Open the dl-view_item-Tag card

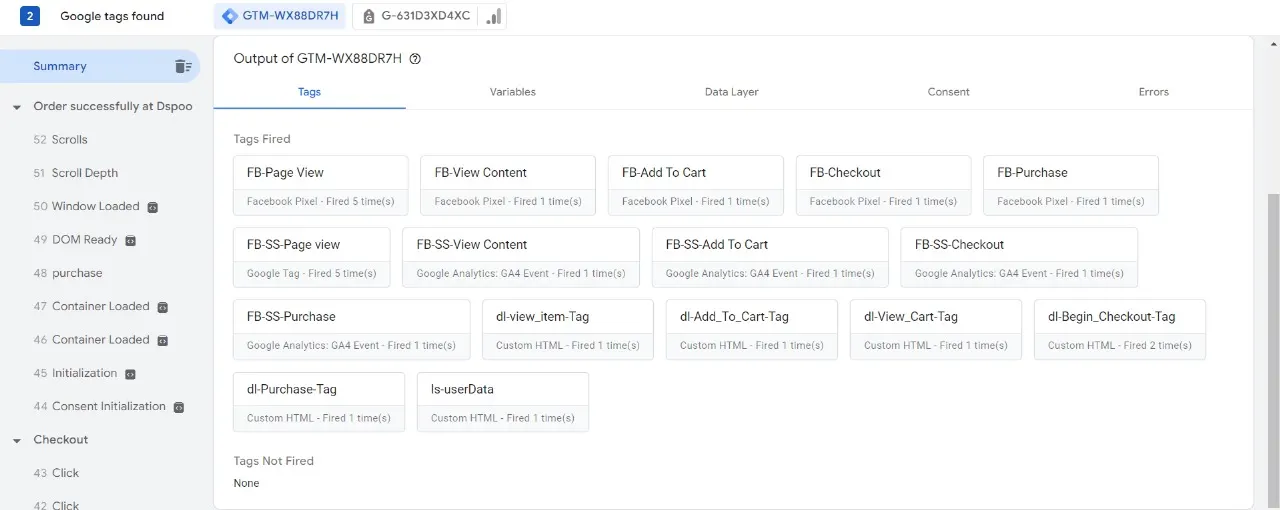(568, 329)
